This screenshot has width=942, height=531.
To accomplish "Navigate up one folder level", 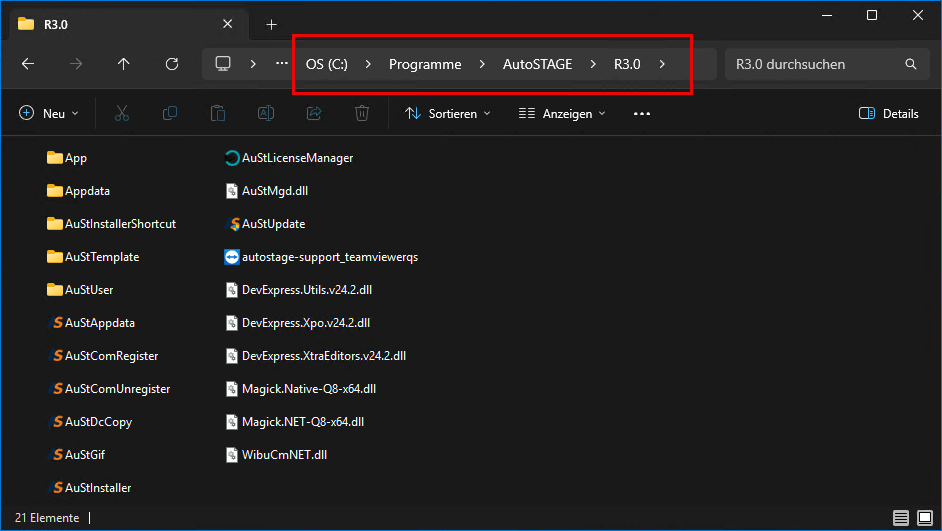I will [123, 64].
